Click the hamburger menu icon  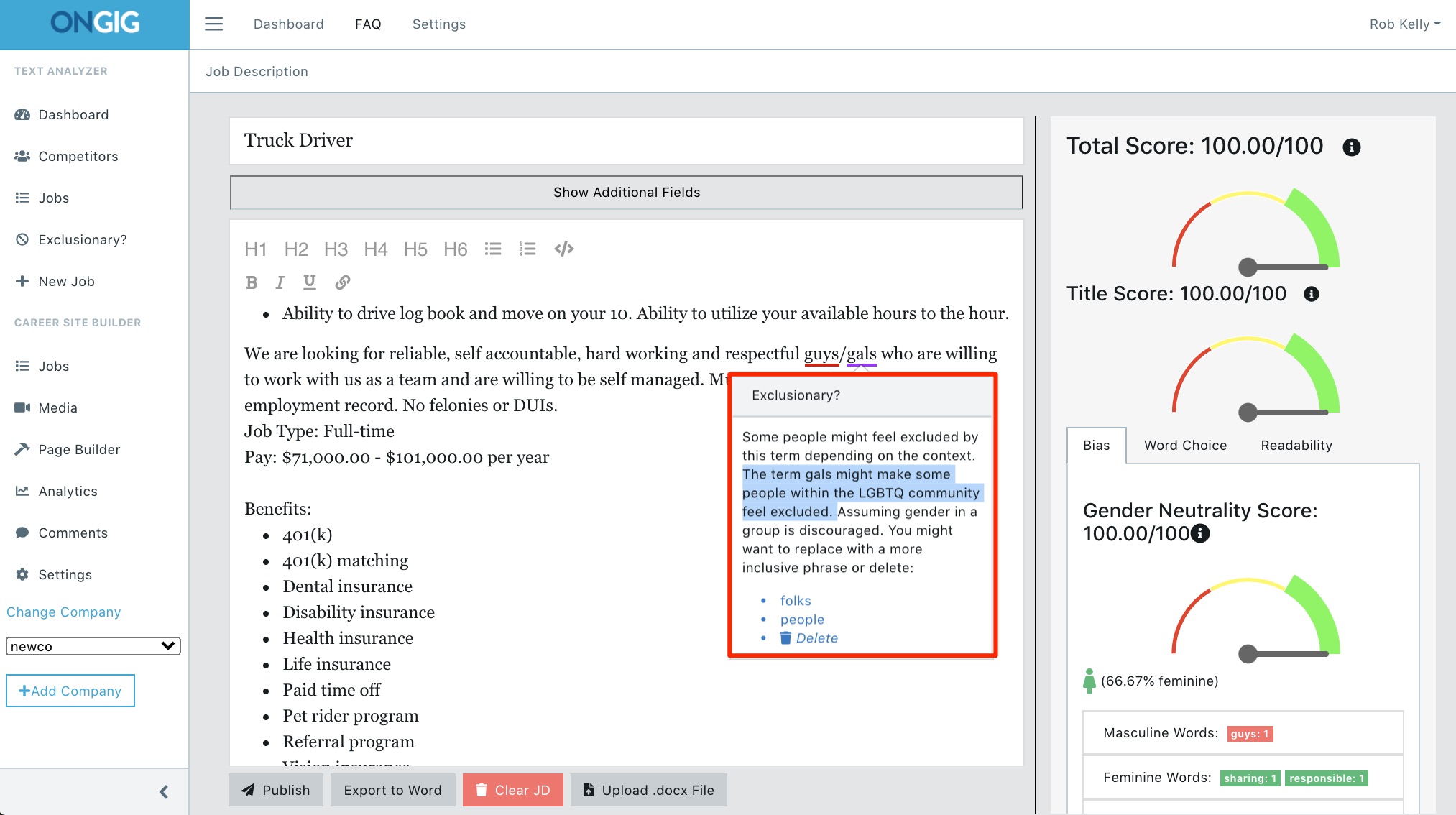coord(213,24)
